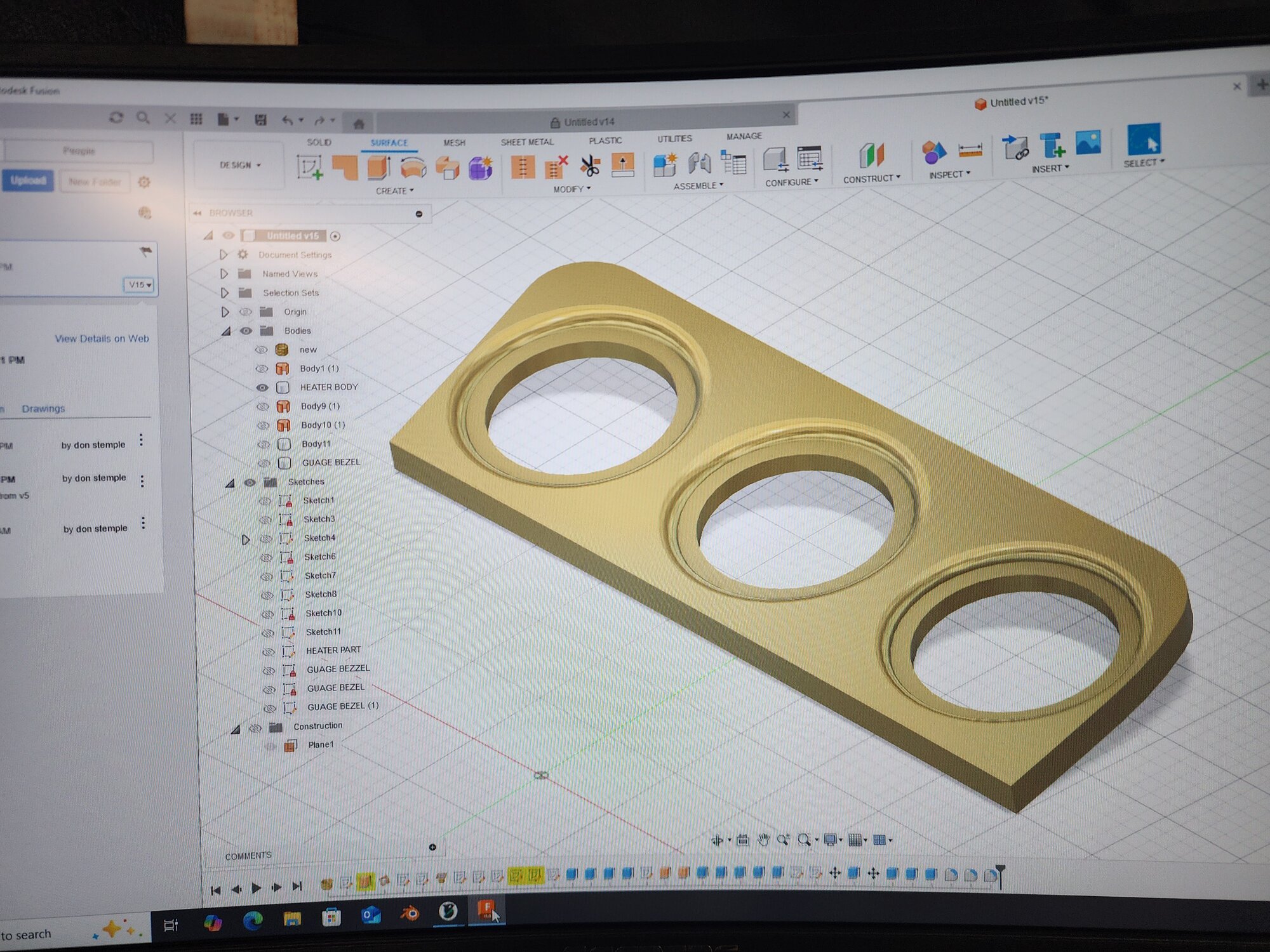This screenshot has width=1270, height=952.
Task: Expand the Comments panel plus button
Action: 432,847
